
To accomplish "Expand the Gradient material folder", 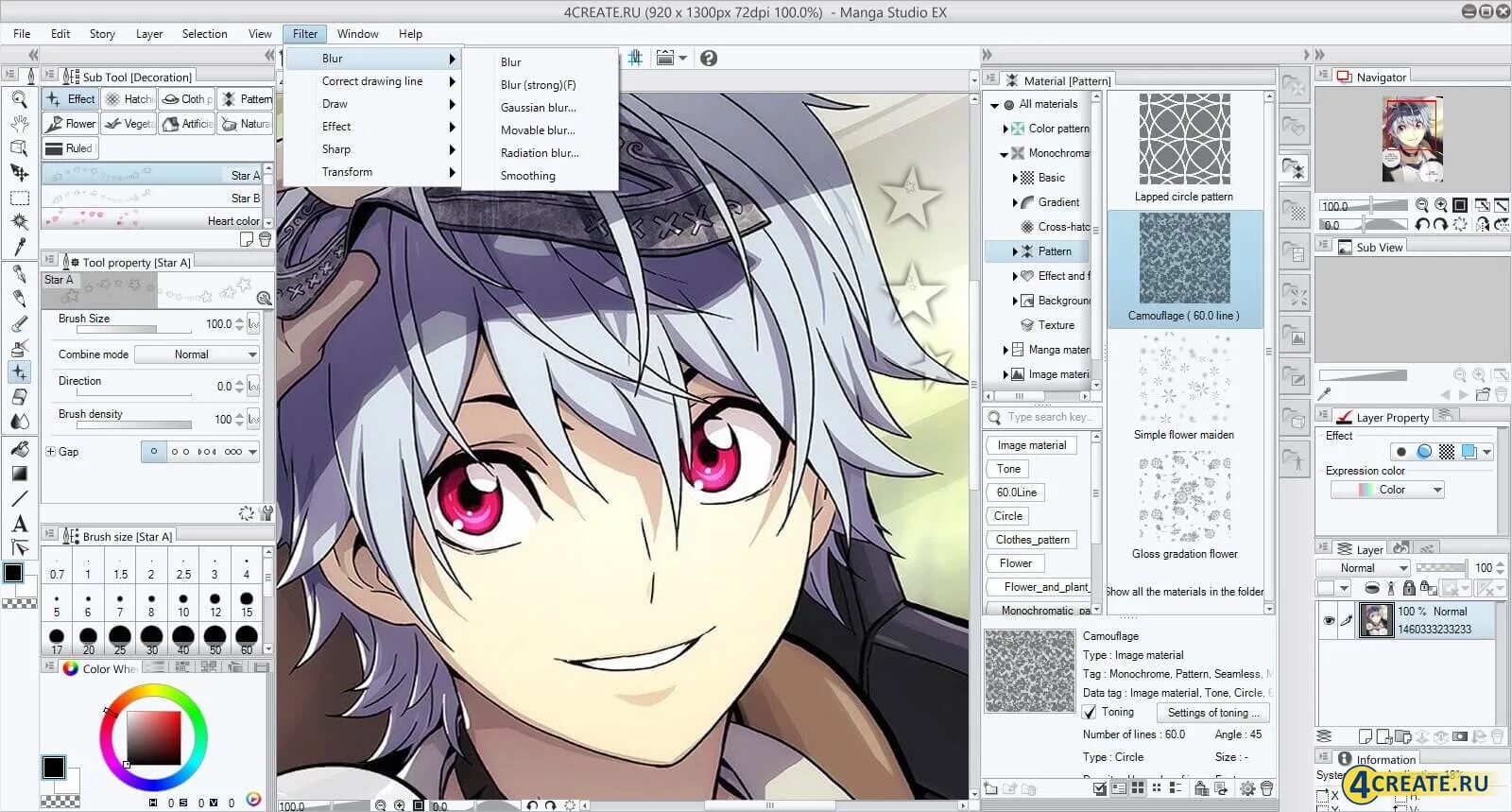I will coord(1015,202).
